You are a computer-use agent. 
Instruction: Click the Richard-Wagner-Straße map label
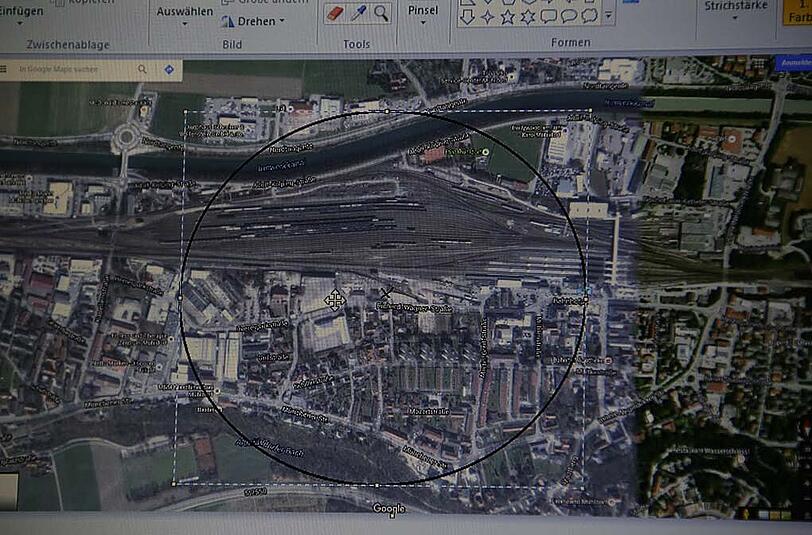click(x=415, y=308)
